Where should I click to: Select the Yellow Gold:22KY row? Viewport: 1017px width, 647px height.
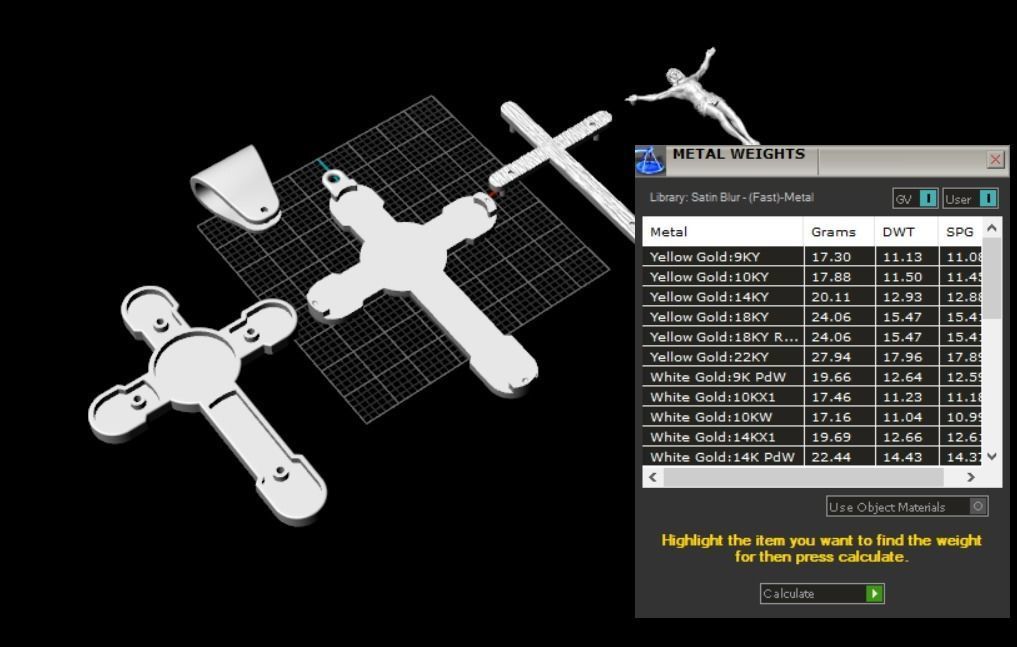[812, 357]
